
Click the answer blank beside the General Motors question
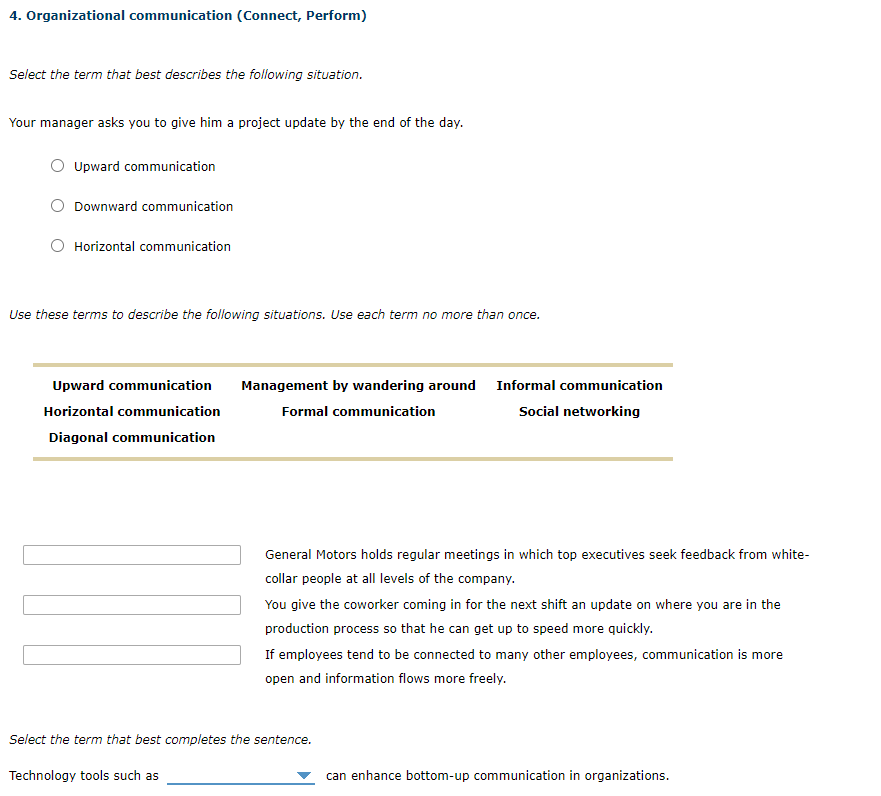click(131, 554)
